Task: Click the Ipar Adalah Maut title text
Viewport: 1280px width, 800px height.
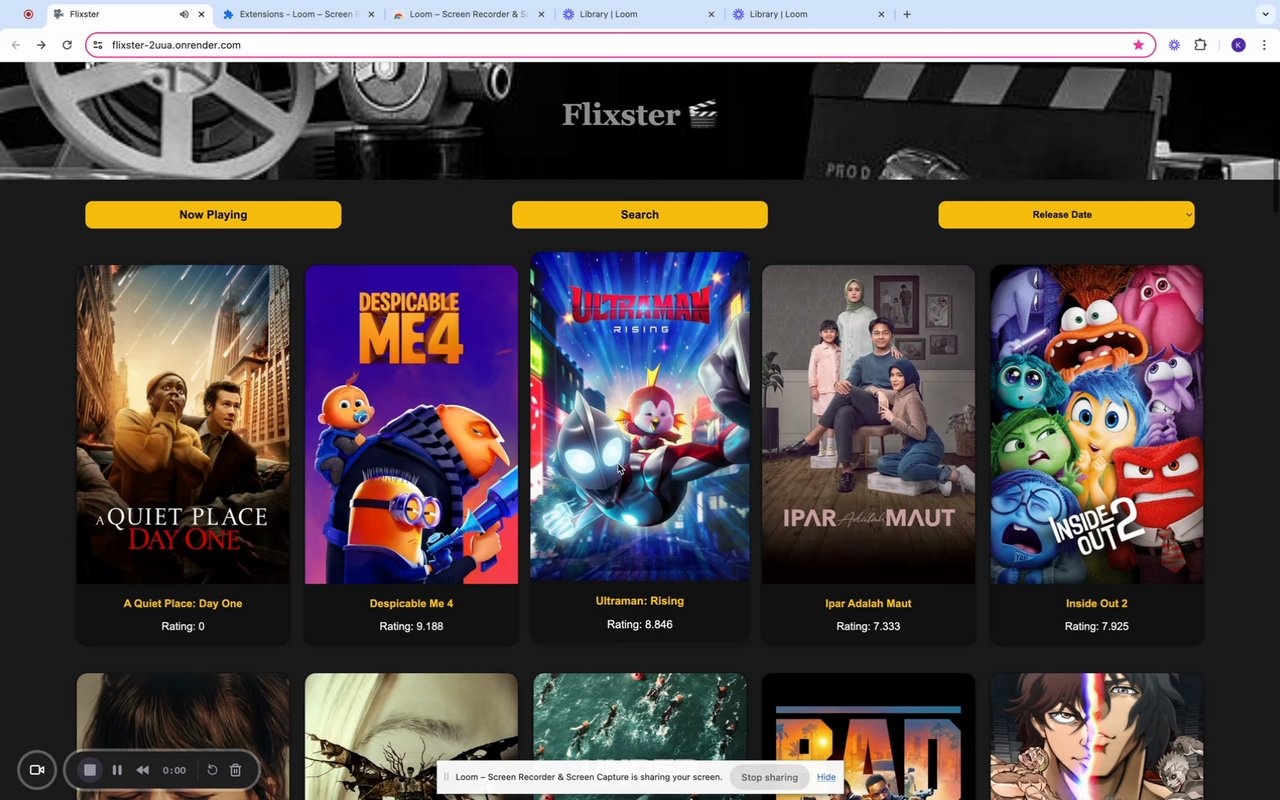Action: tap(868, 604)
